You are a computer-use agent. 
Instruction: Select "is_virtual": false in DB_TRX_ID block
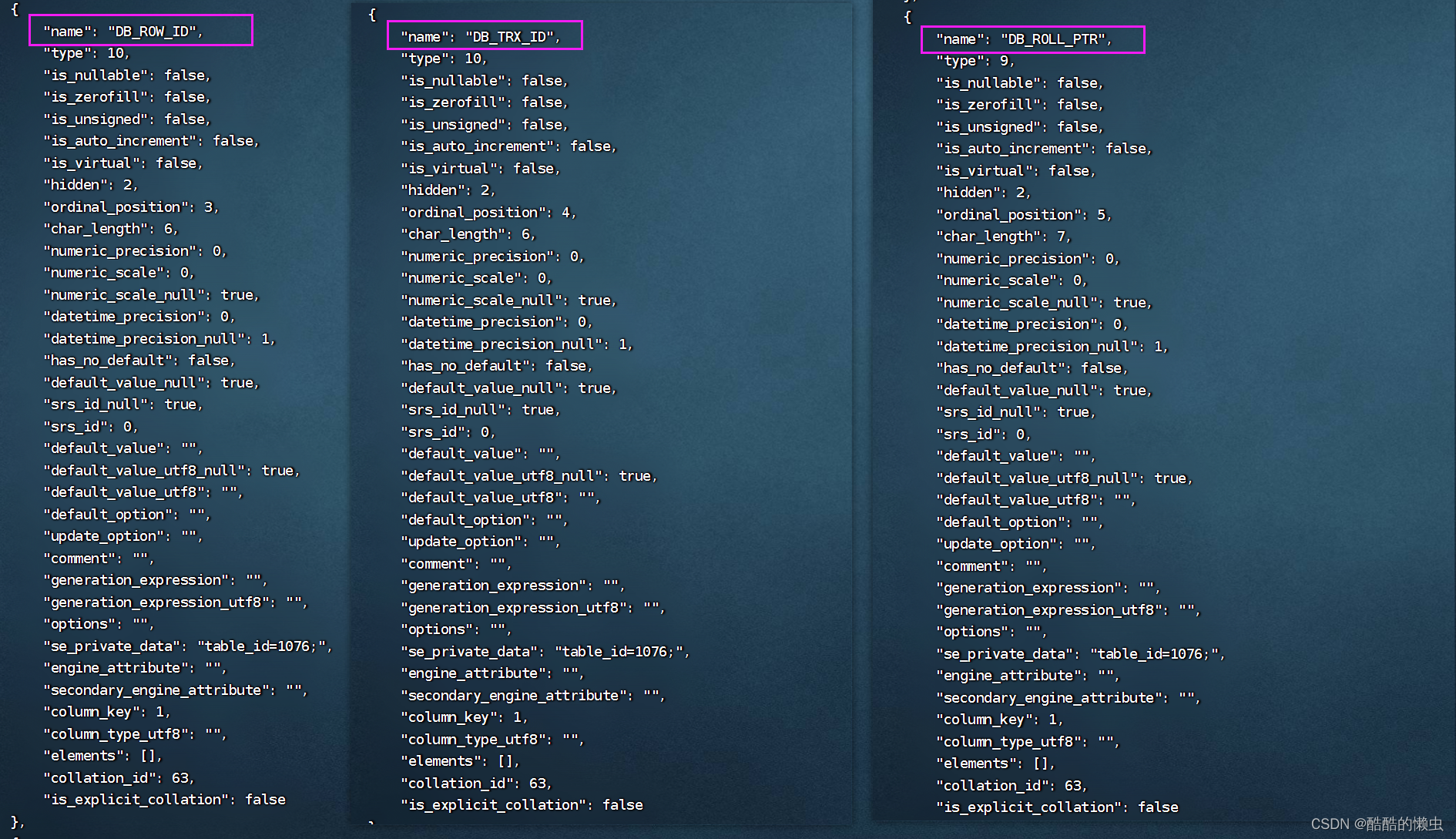[x=481, y=169]
